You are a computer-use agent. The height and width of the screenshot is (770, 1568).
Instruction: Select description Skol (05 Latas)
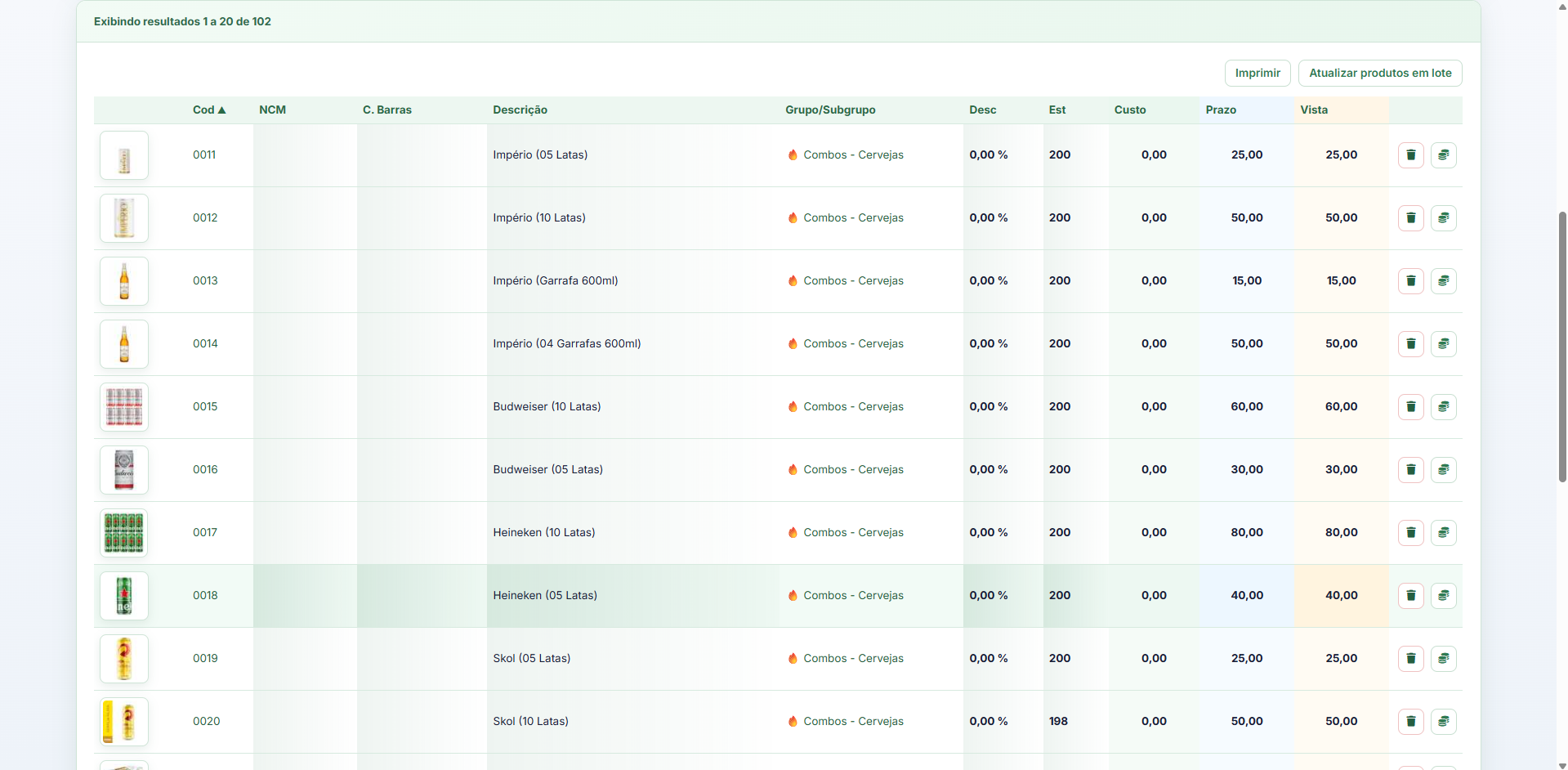click(x=532, y=658)
